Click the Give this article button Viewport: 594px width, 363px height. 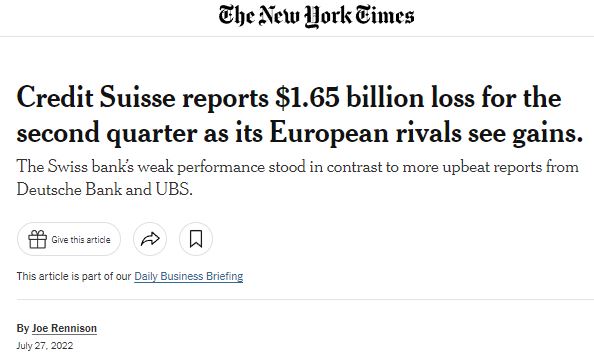(69, 239)
